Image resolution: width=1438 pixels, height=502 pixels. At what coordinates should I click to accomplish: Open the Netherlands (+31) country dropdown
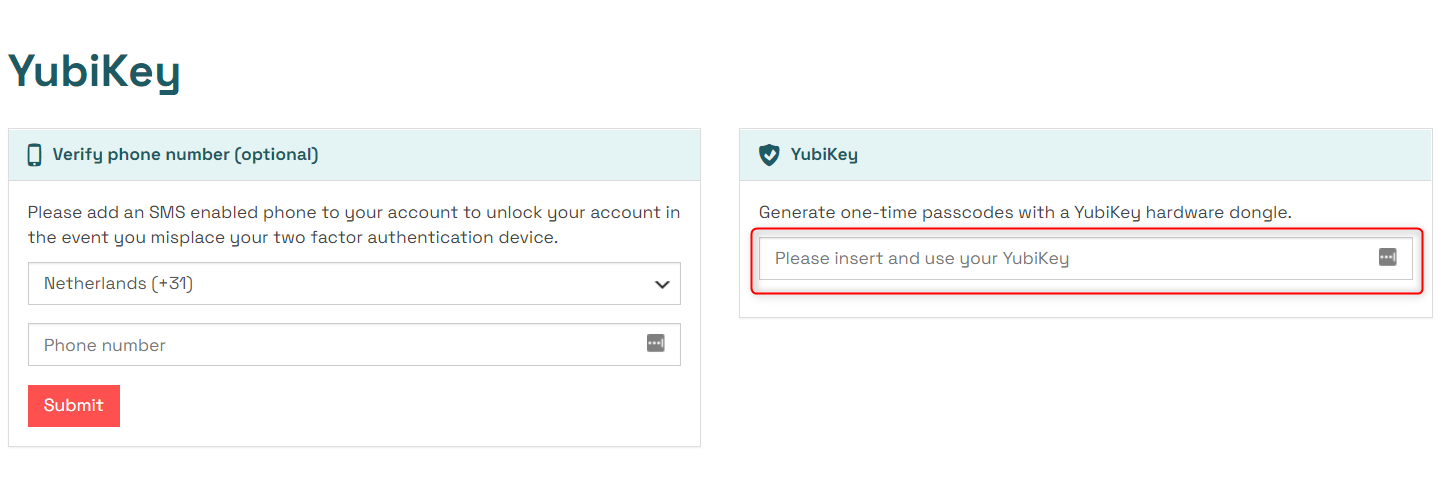click(x=354, y=284)
